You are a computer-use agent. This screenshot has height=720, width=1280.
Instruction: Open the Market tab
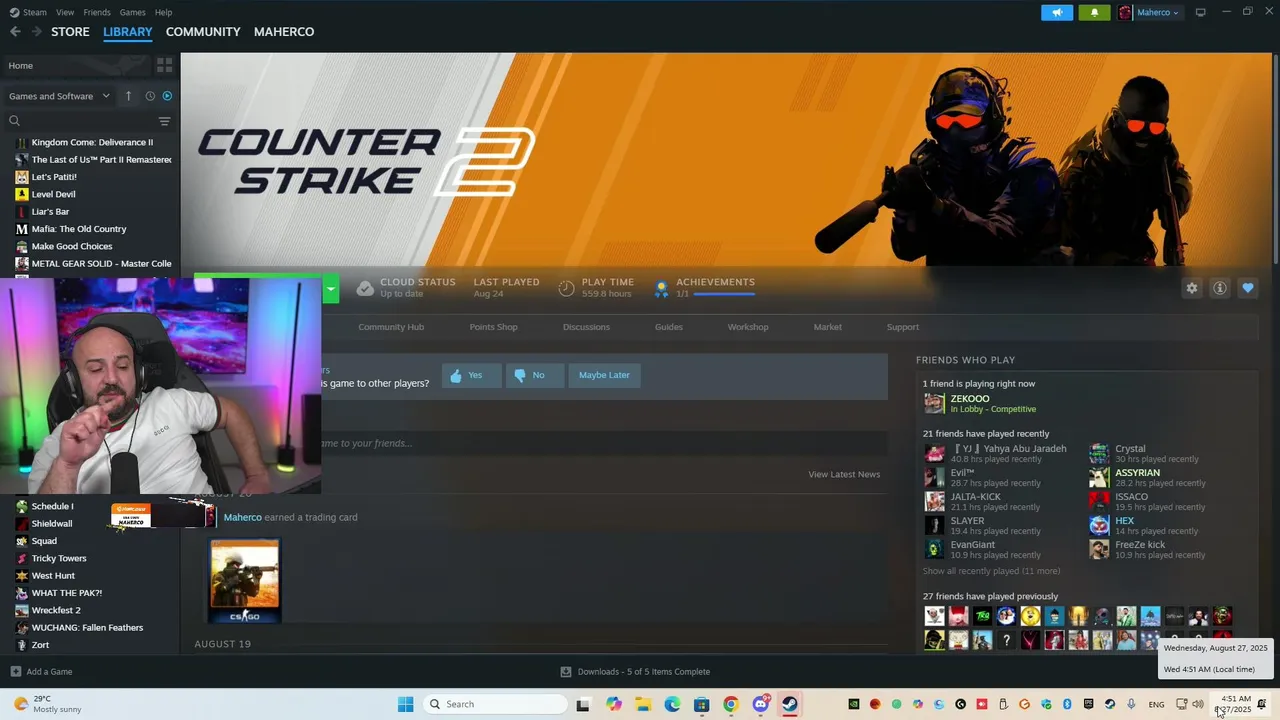point(828,327)
